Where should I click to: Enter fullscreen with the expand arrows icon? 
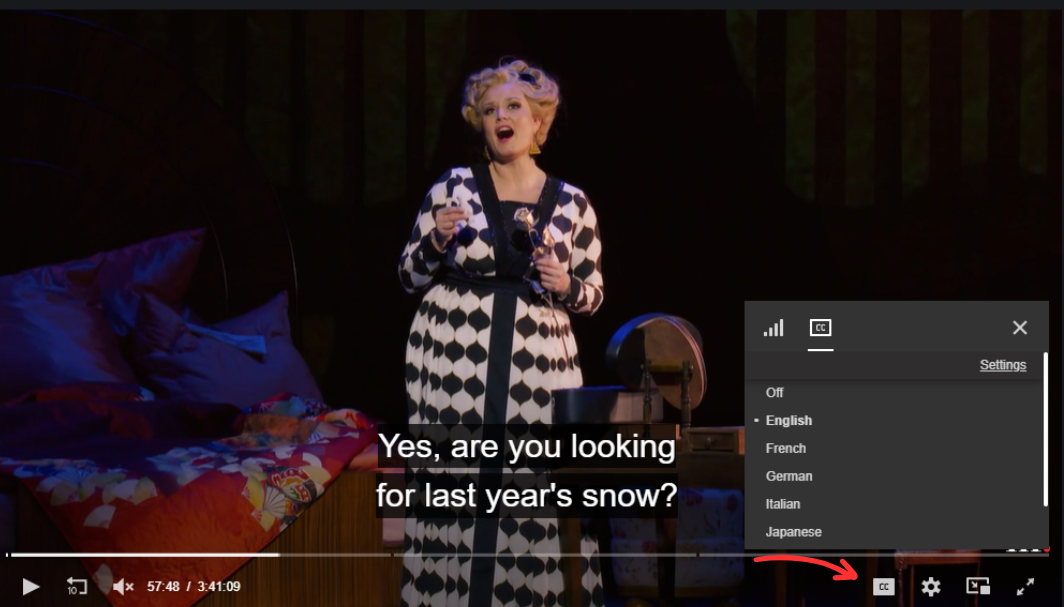click(x=1025, y=587)
